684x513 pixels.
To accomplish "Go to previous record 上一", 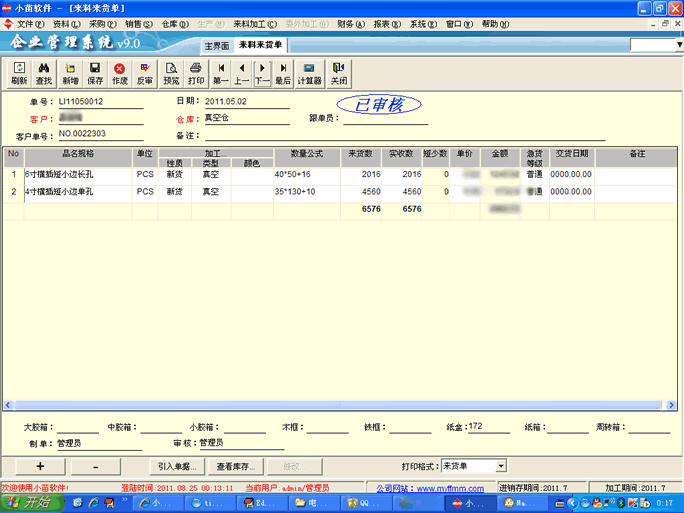I will tap(242, 74).
